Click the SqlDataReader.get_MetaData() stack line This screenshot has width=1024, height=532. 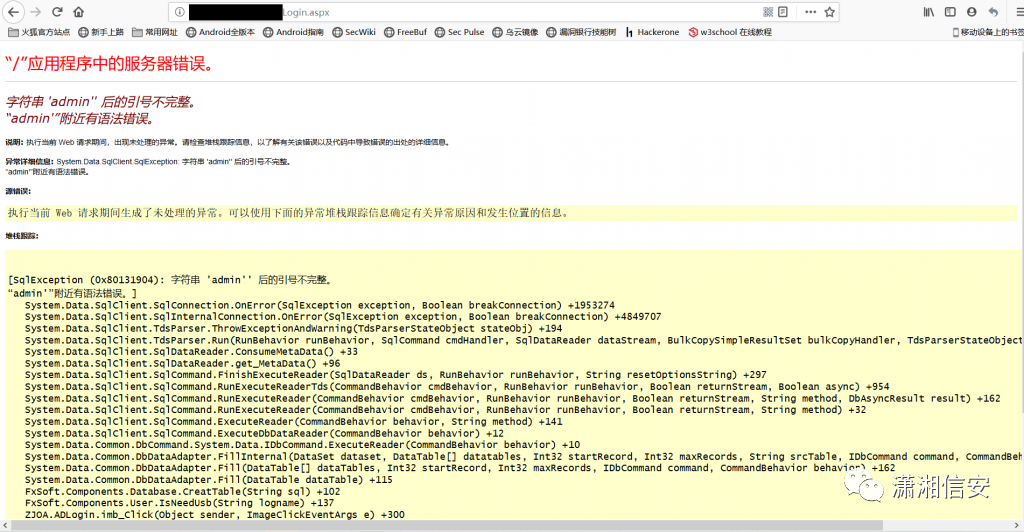182,363
